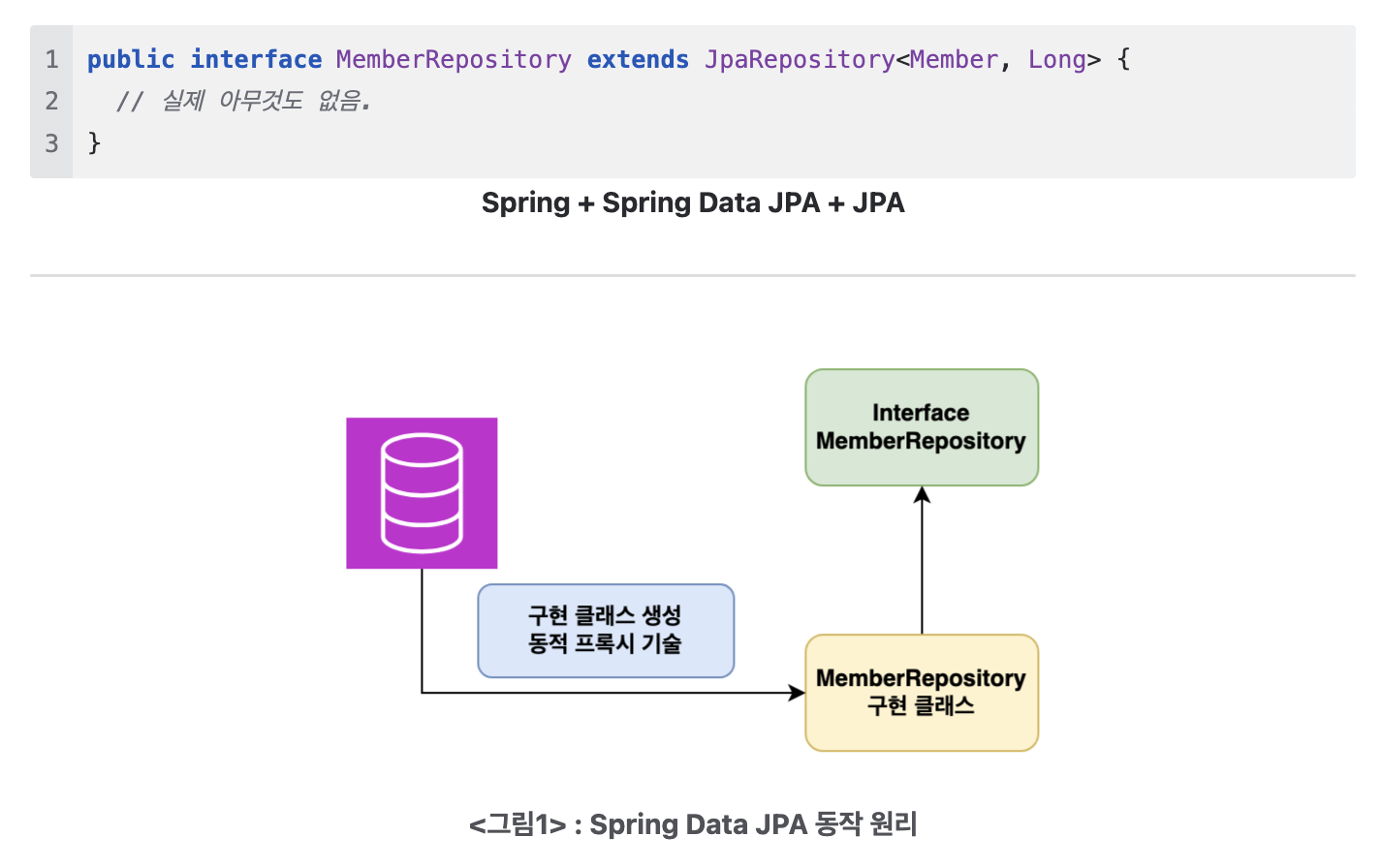Select the green Interface MemberRepository box
This screenshot has height=868, width=1382.
922,427
